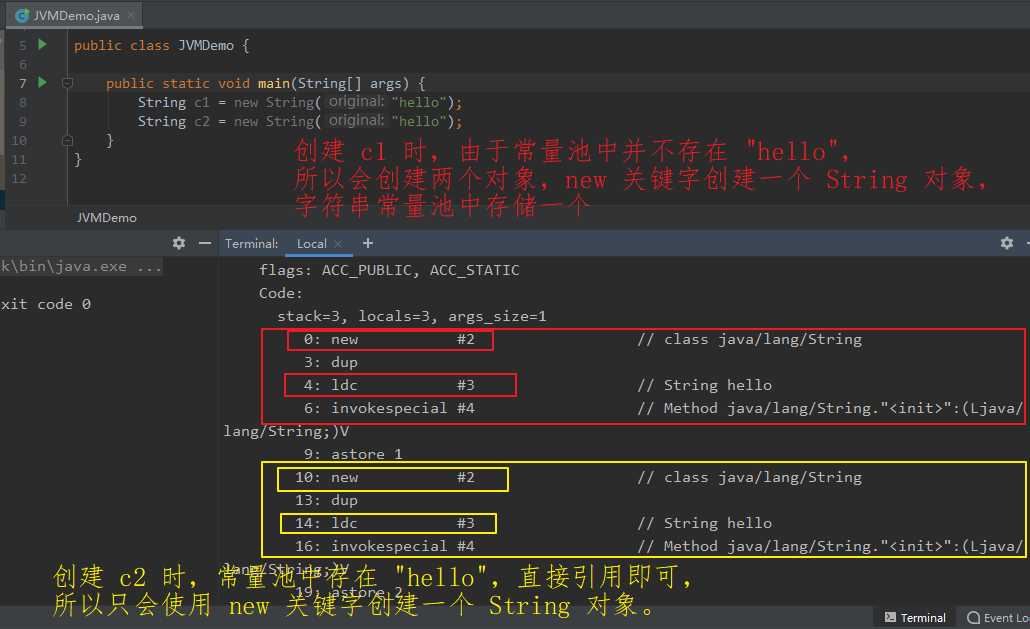Click line number 12 in the gutter
The width and height of the screenshot is (1030, 629).
tap(19, 179)
